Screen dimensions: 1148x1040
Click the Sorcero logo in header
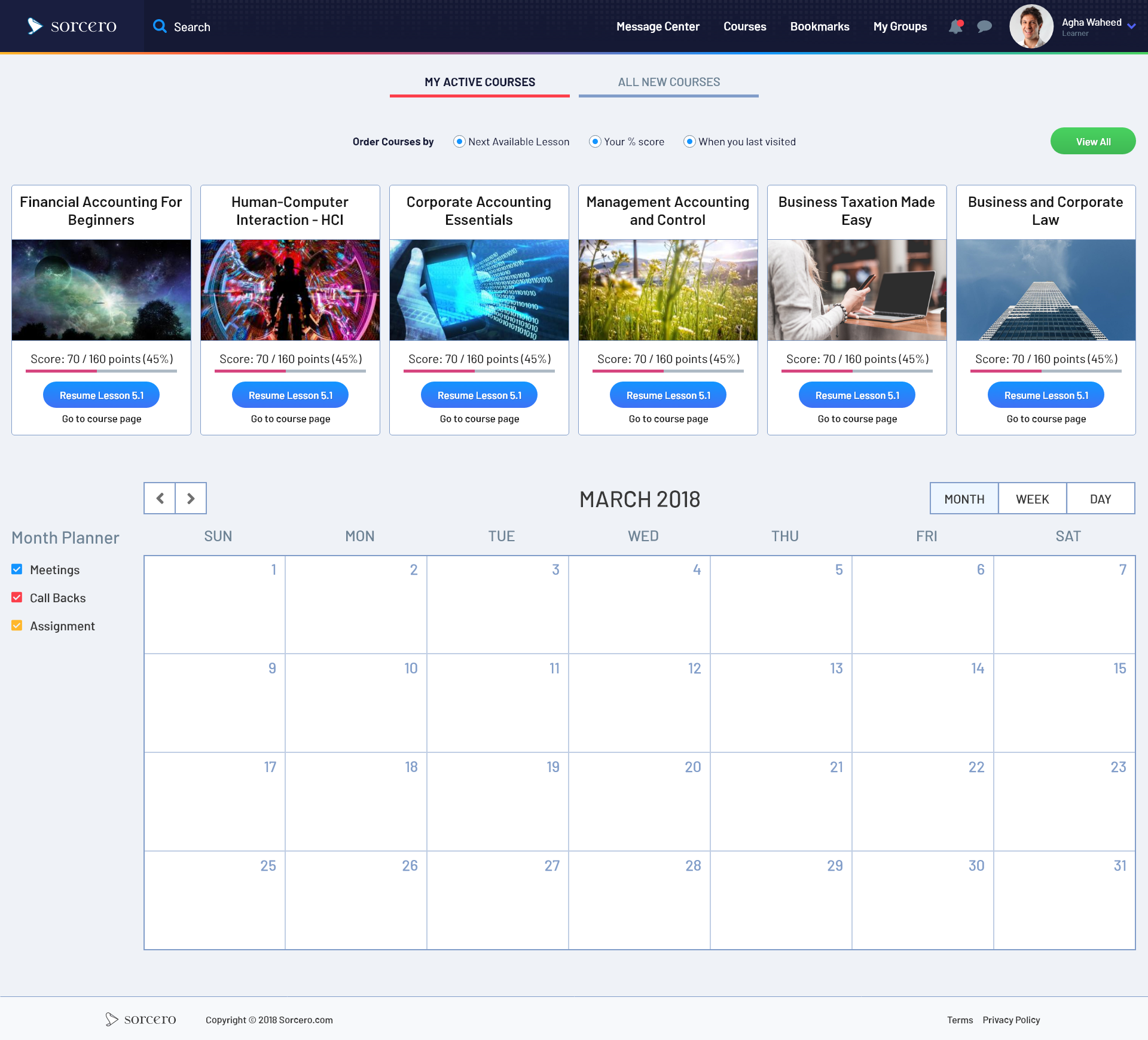(72, 26)
